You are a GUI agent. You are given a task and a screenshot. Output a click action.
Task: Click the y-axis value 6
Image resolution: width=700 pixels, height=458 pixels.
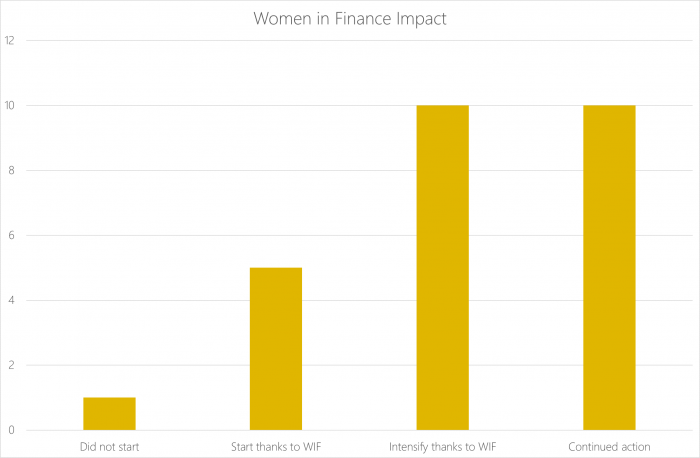tap(10, 236)
